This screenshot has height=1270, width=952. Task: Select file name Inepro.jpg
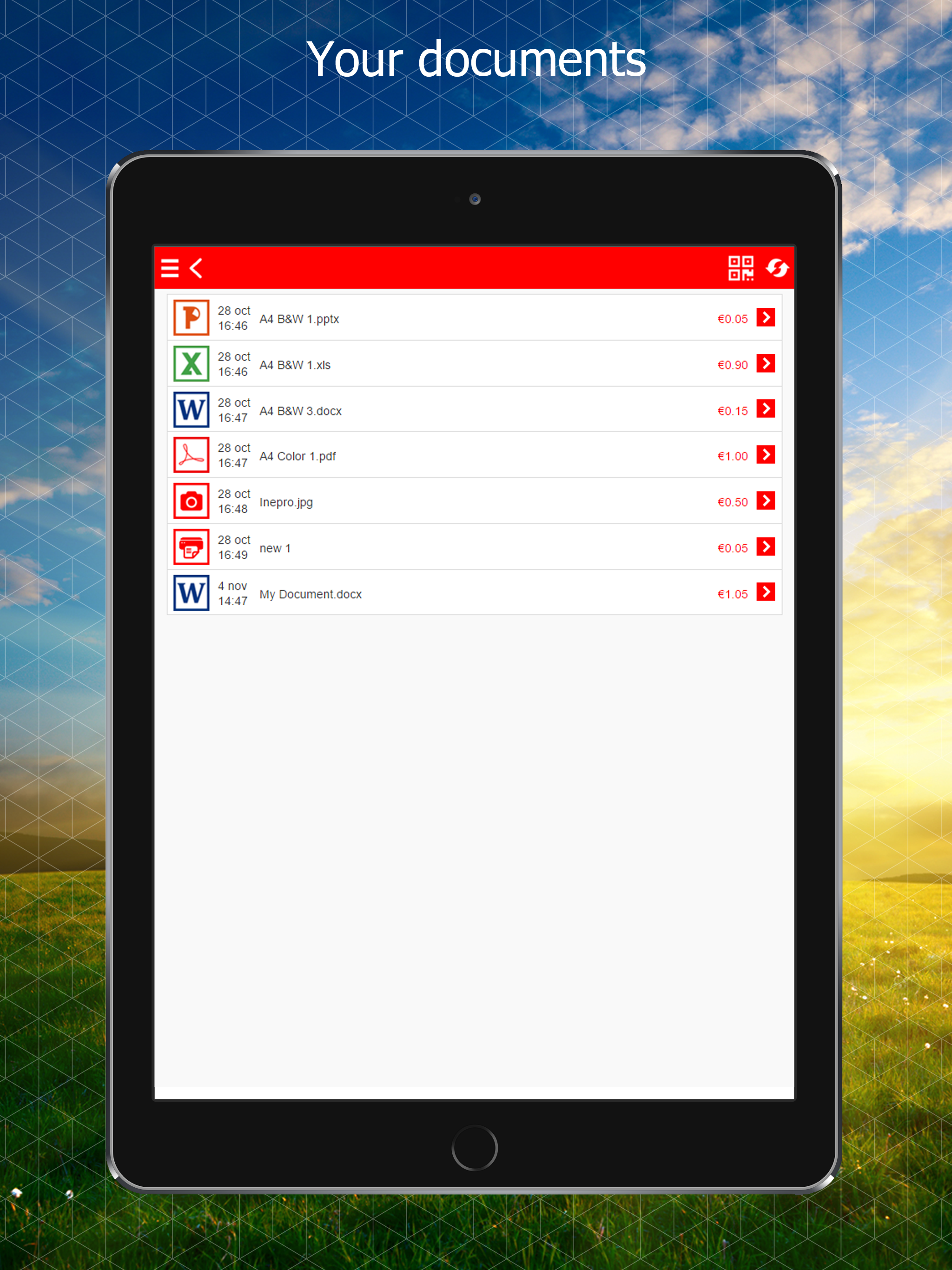(286, 503)
